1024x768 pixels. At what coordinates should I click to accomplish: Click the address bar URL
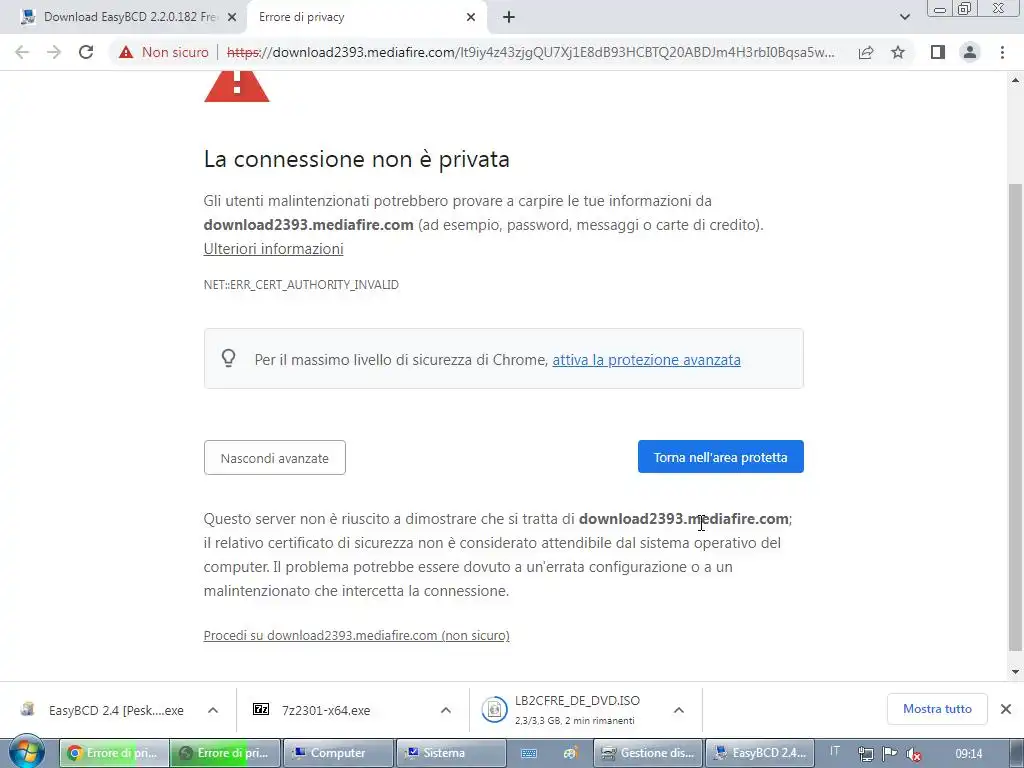point(529,52)
